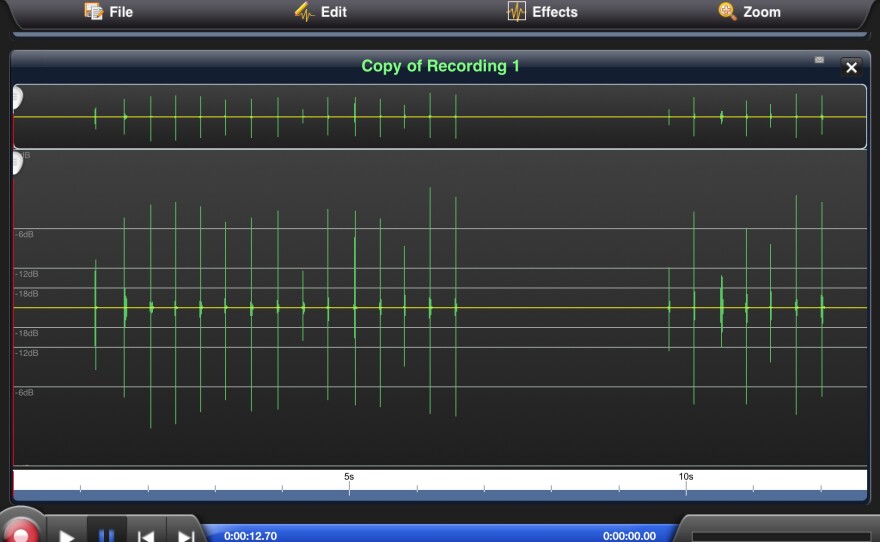This screenshot has height=542, width=880.
Task: Pause playback with the Pause button
Action: [x=106, y=534]
